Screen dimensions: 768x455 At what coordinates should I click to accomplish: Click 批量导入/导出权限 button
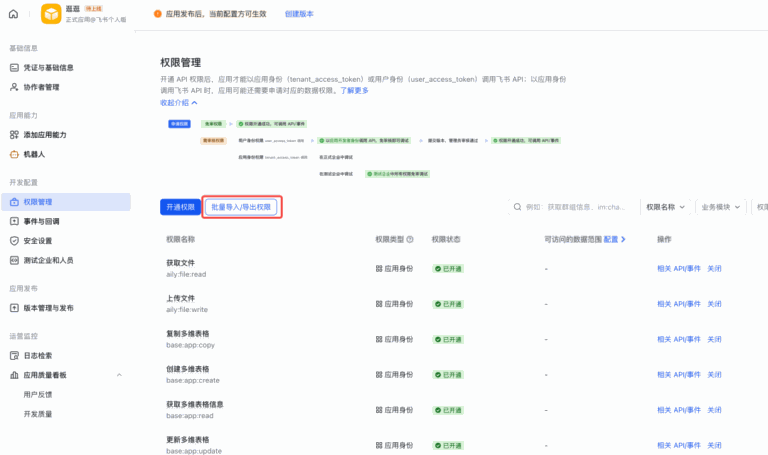(x=241, y=207)
